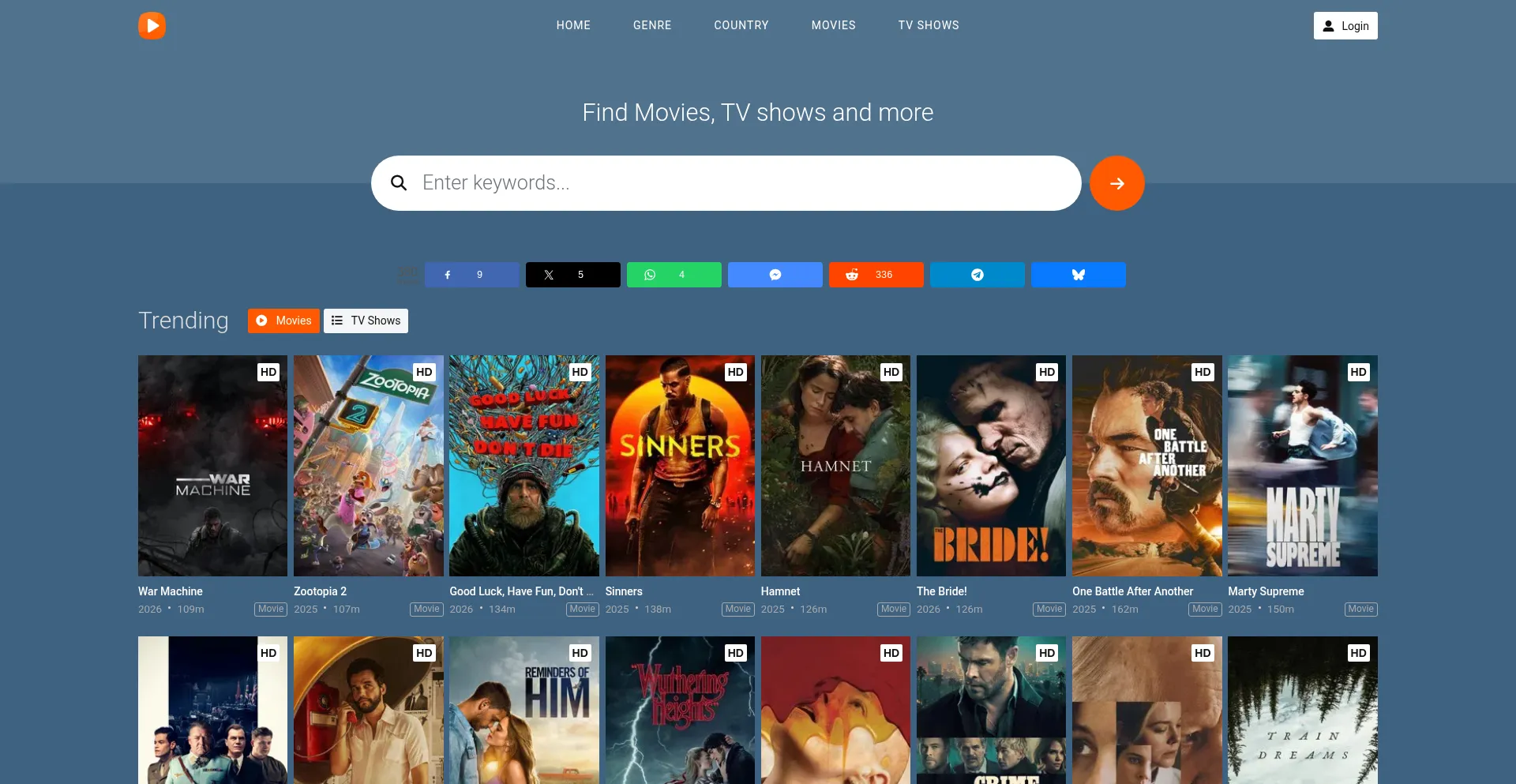Open the Good Luck Have Fun Don't Die poster

tap(524, 466)
